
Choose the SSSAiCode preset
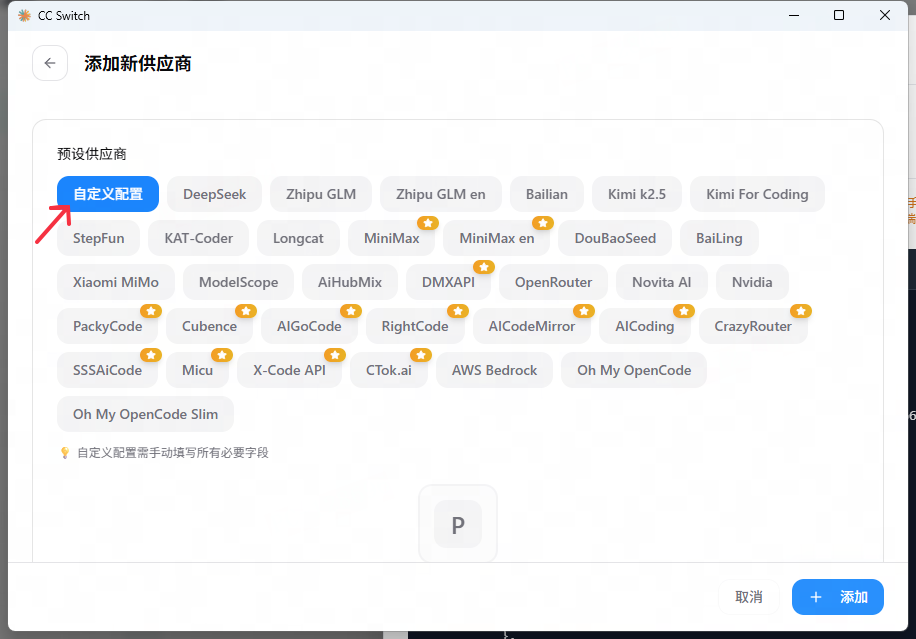[107, 370]
